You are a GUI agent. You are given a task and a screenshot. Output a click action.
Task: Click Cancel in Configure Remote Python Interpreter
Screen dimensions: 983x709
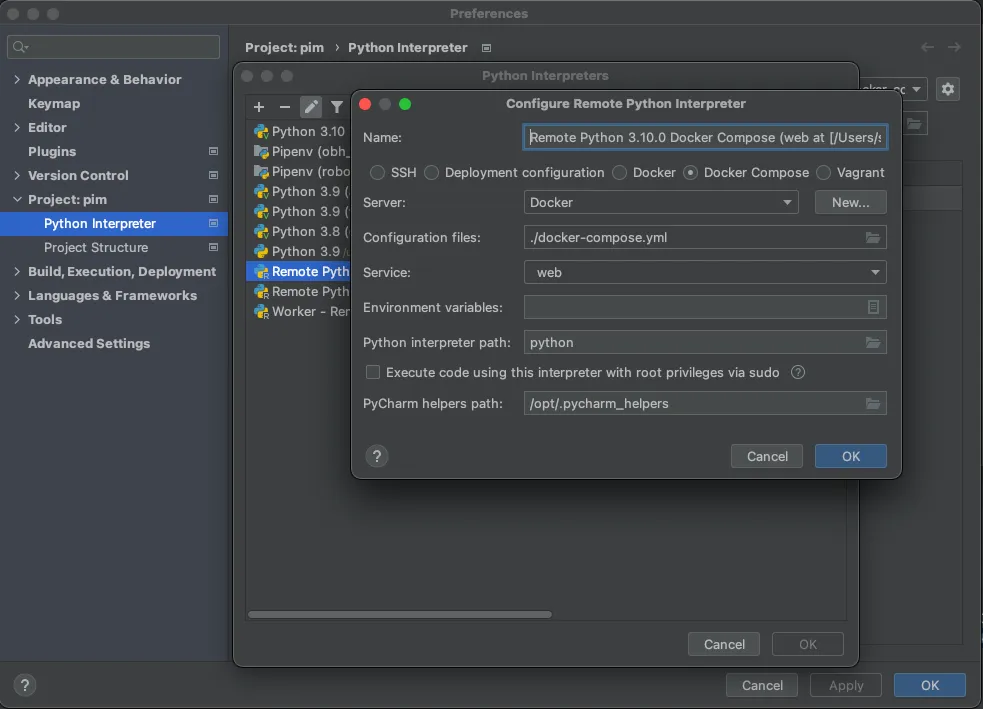tap(767, 456)
